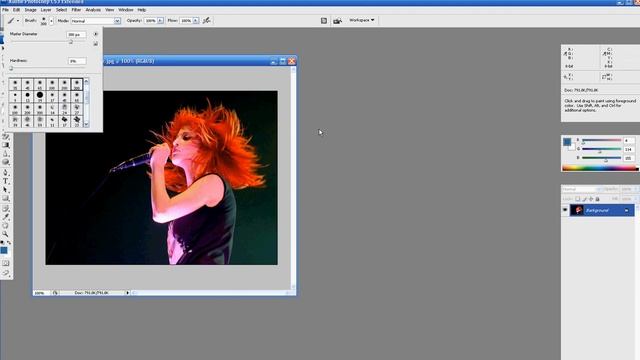640x360 pixels.
Task: Toggle Quick Mask mode in the toolbox
Action: click(x=6, y=263)
